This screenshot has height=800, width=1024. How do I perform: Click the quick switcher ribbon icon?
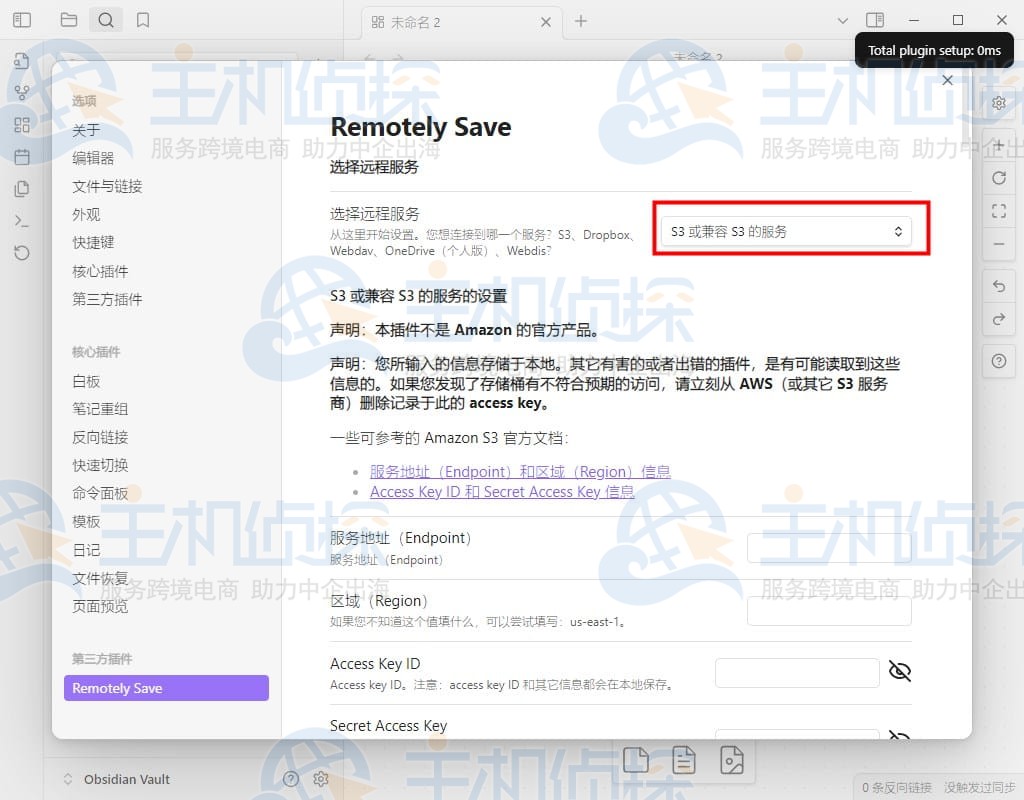click(22, 61)
